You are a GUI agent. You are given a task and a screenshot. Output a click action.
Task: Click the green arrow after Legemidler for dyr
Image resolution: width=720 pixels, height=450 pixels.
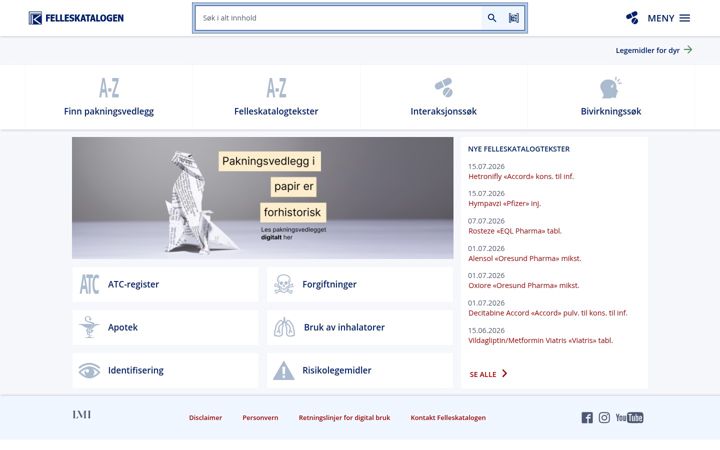coord(688,50)
